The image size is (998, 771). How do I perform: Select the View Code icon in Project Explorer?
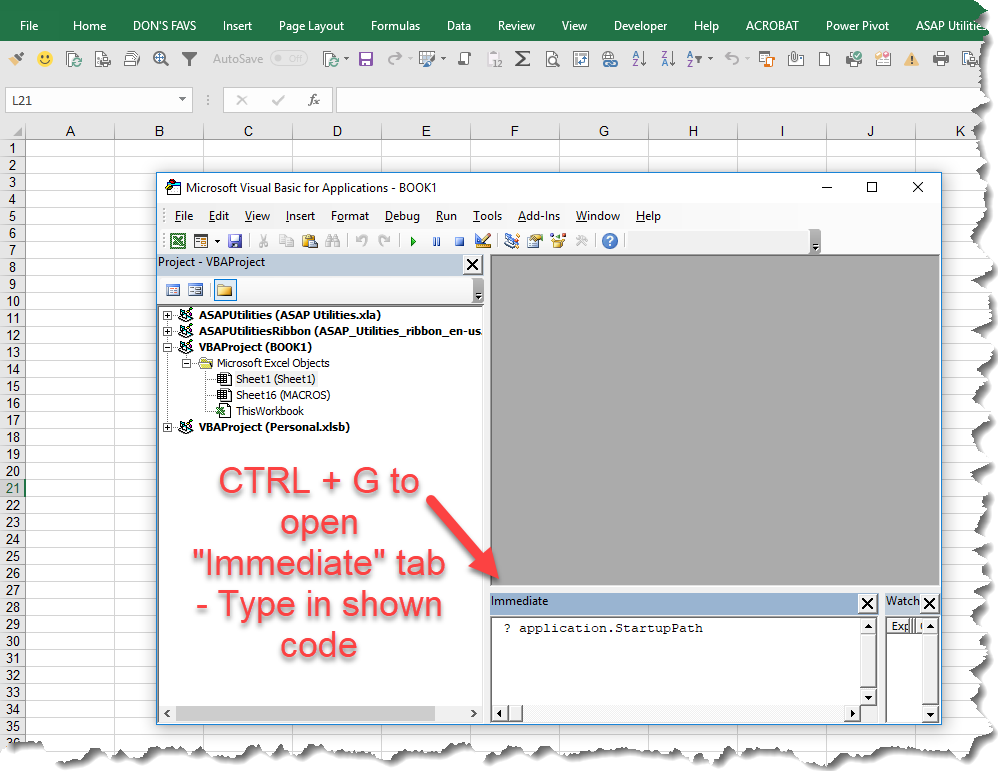174,289
